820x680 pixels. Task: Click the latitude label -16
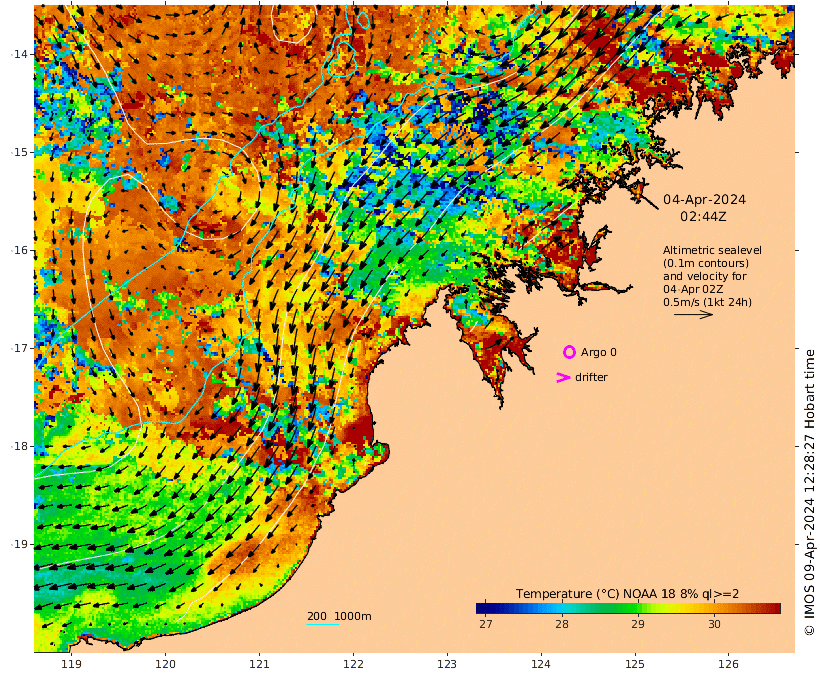20,250
